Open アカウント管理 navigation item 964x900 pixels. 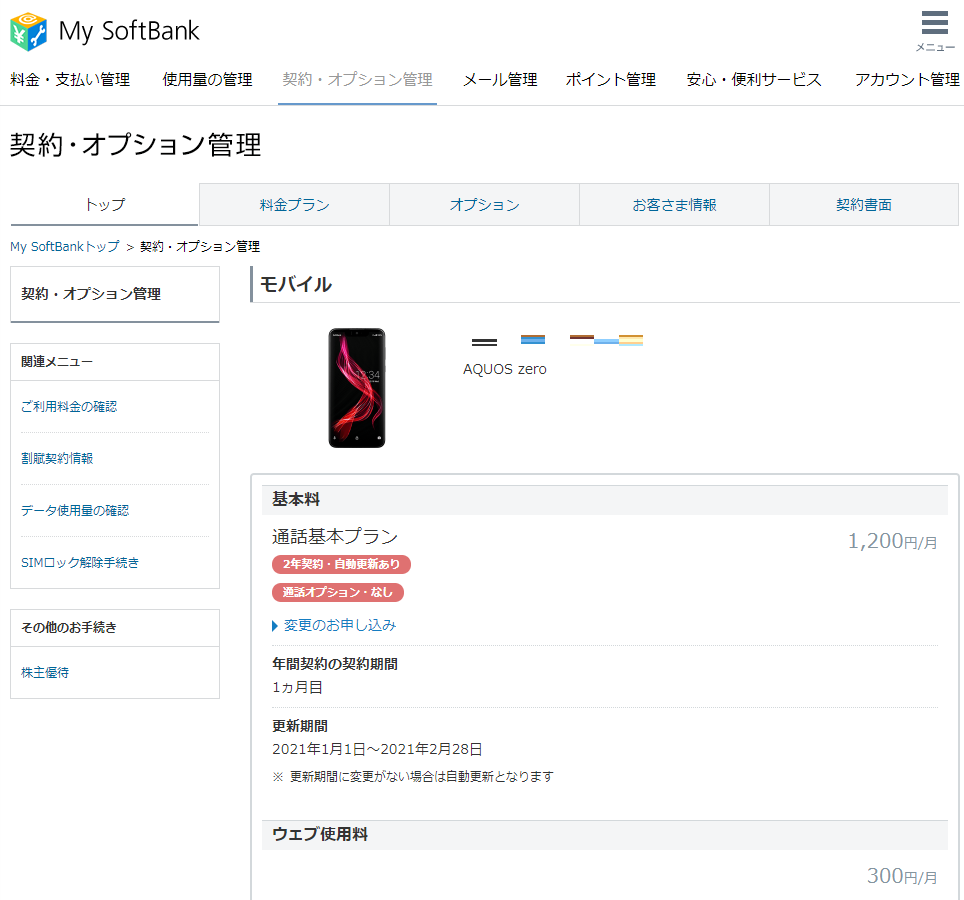907,80
